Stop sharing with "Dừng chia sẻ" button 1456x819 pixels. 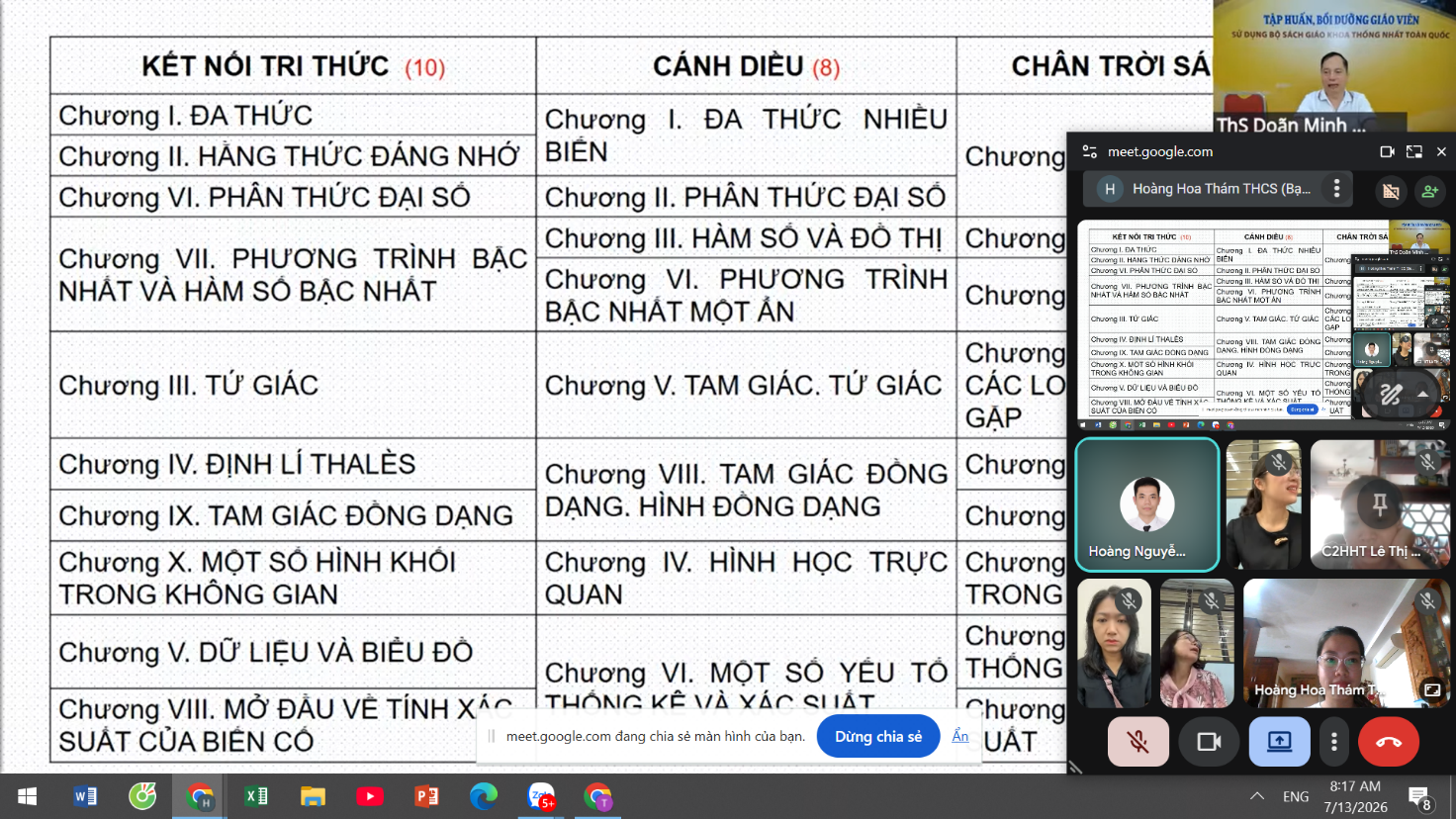point(878,736)
